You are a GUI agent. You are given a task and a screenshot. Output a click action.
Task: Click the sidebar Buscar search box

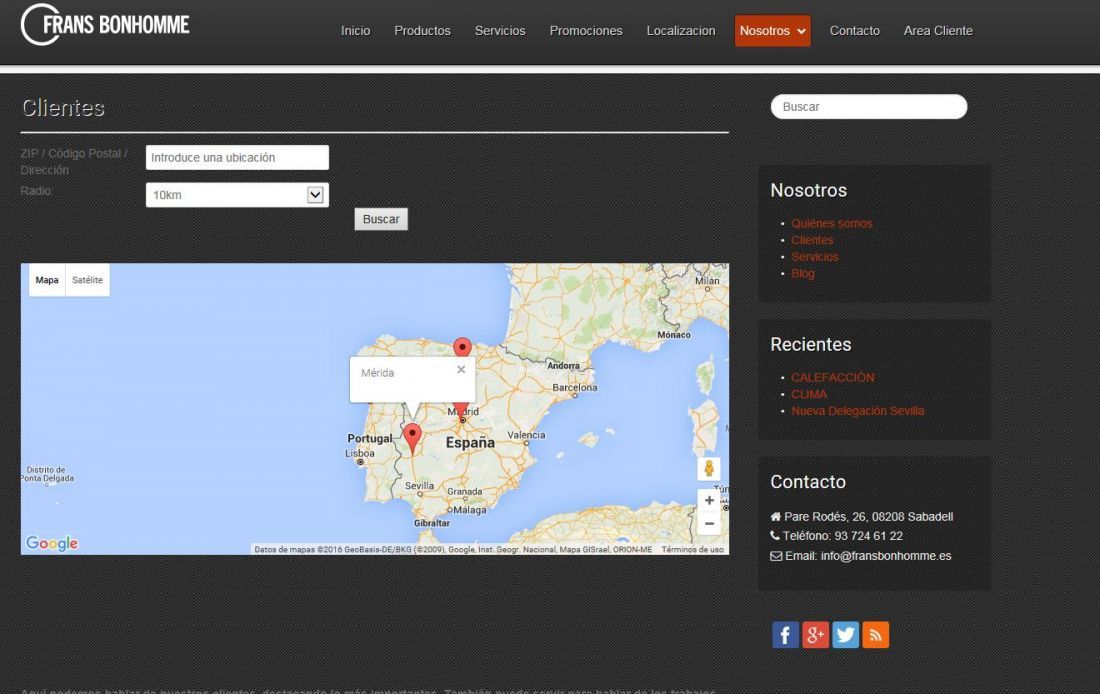868,107
